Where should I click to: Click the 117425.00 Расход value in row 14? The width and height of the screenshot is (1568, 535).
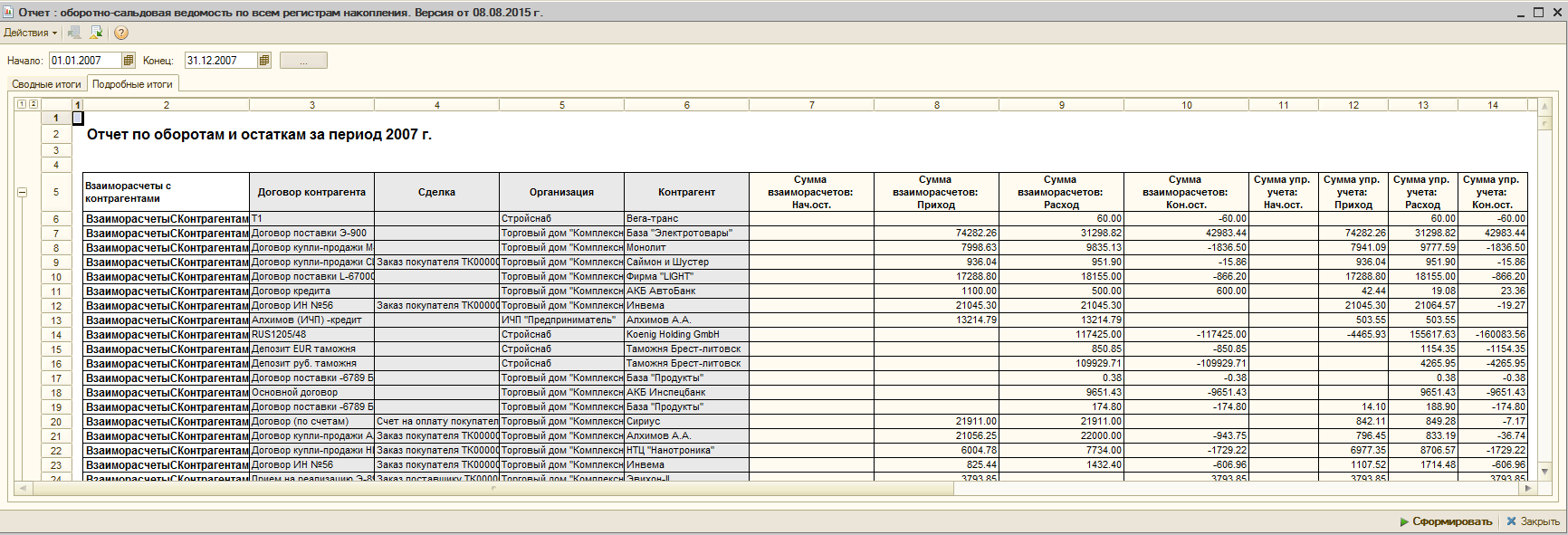1061,335
